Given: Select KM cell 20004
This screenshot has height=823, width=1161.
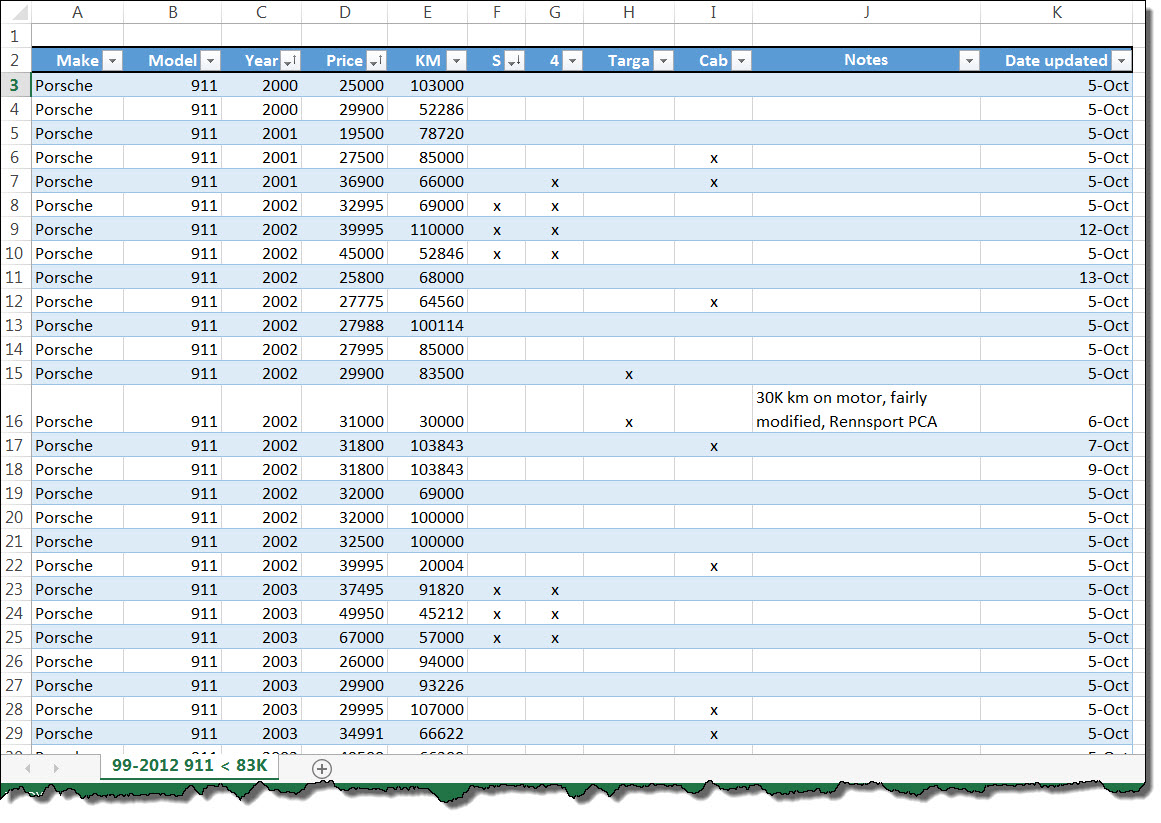Looking at the screenshot, I should (x=427, y=565).
